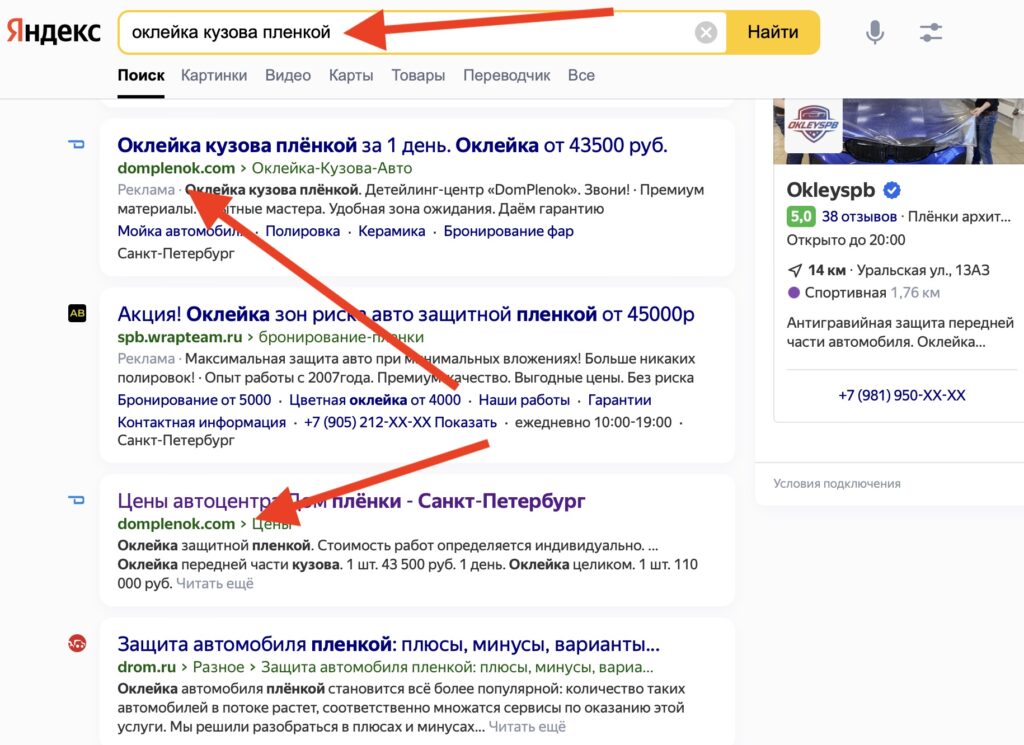Open the Картинки tab
Image resolution: width=1024 pixels, height=745 pixels.
pos(214,75)
